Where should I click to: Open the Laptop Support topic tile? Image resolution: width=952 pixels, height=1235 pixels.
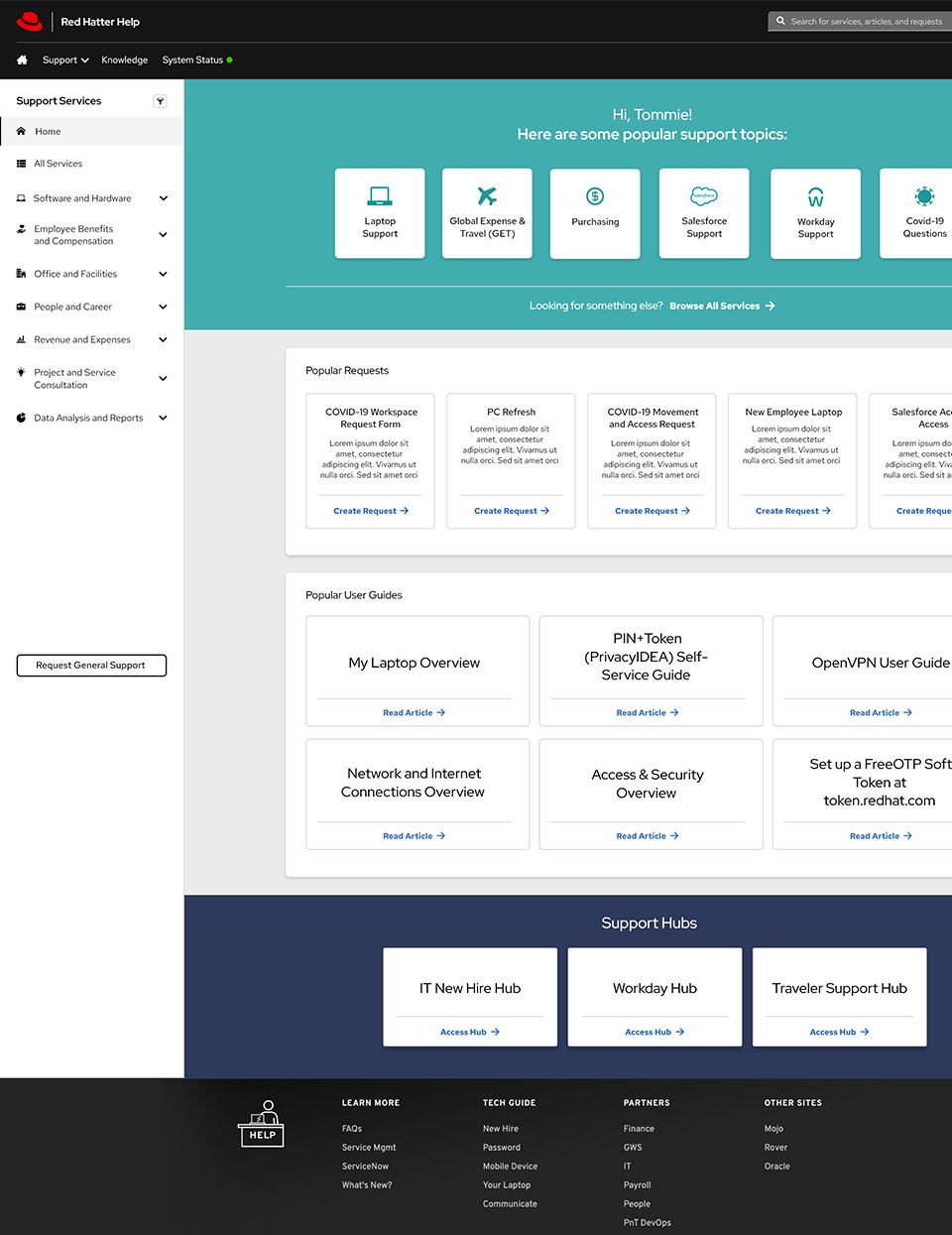coord(380,213)
